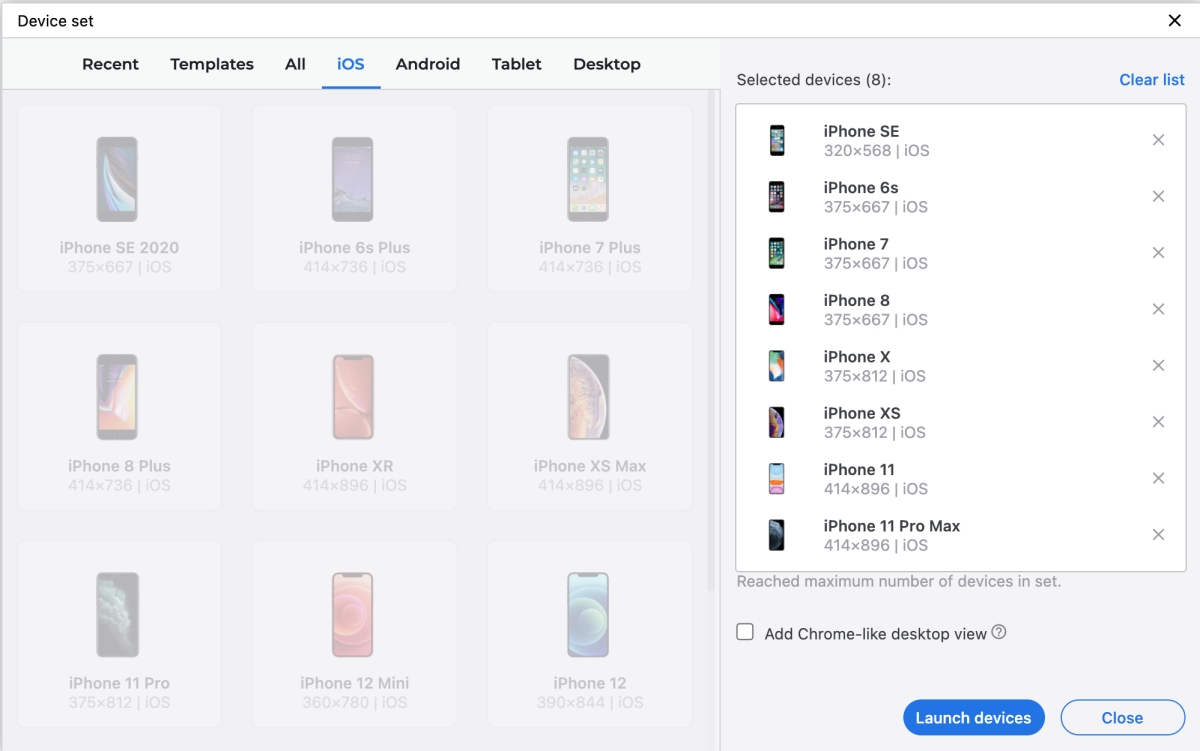The width and height of the screenshot is (1200, 751).
Task: Remove iPhone XS from selected list
Action: (1158, 422)
